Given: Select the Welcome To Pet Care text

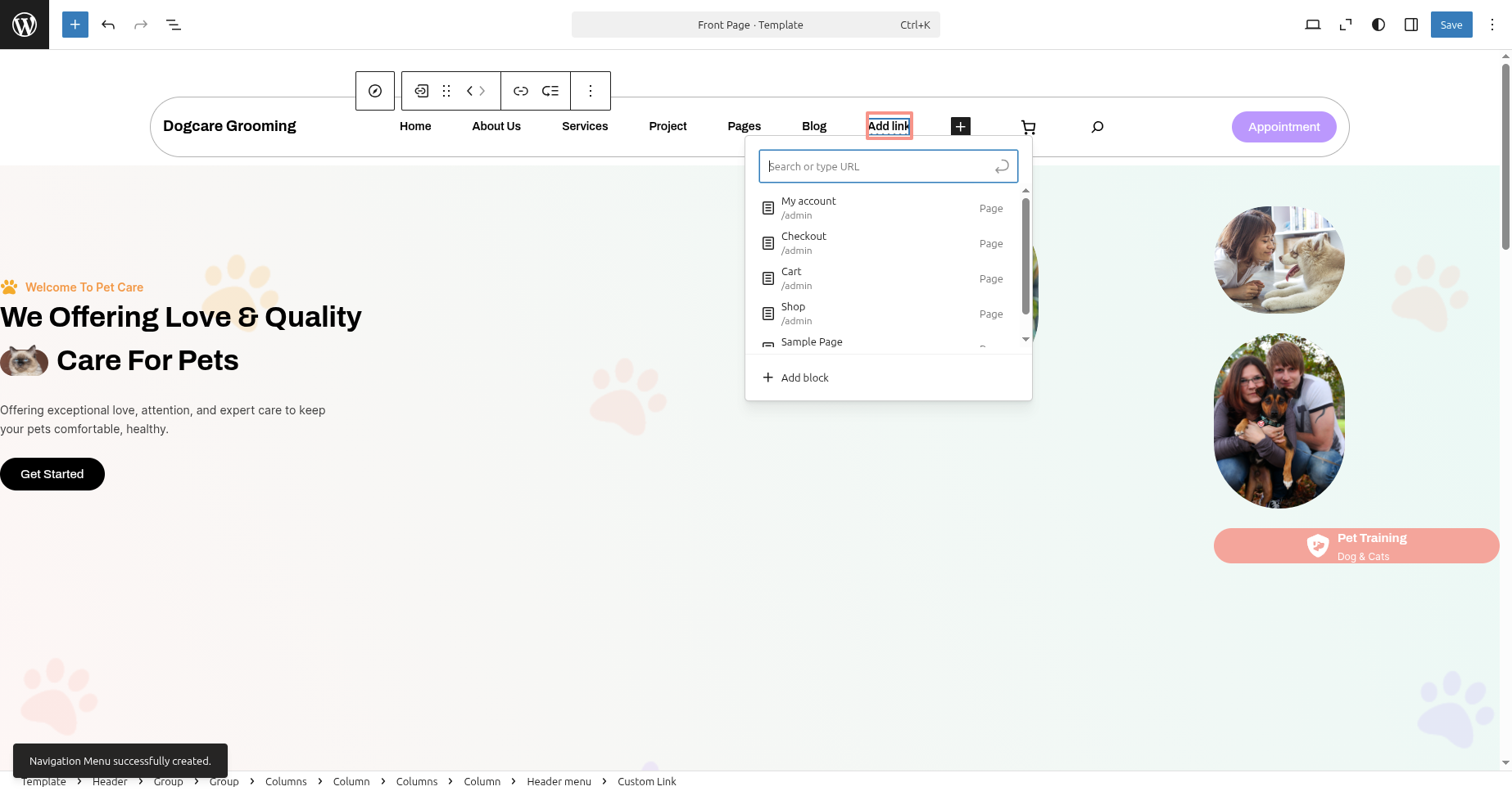Looking at the screenshot, I should [x=84, y=287].
